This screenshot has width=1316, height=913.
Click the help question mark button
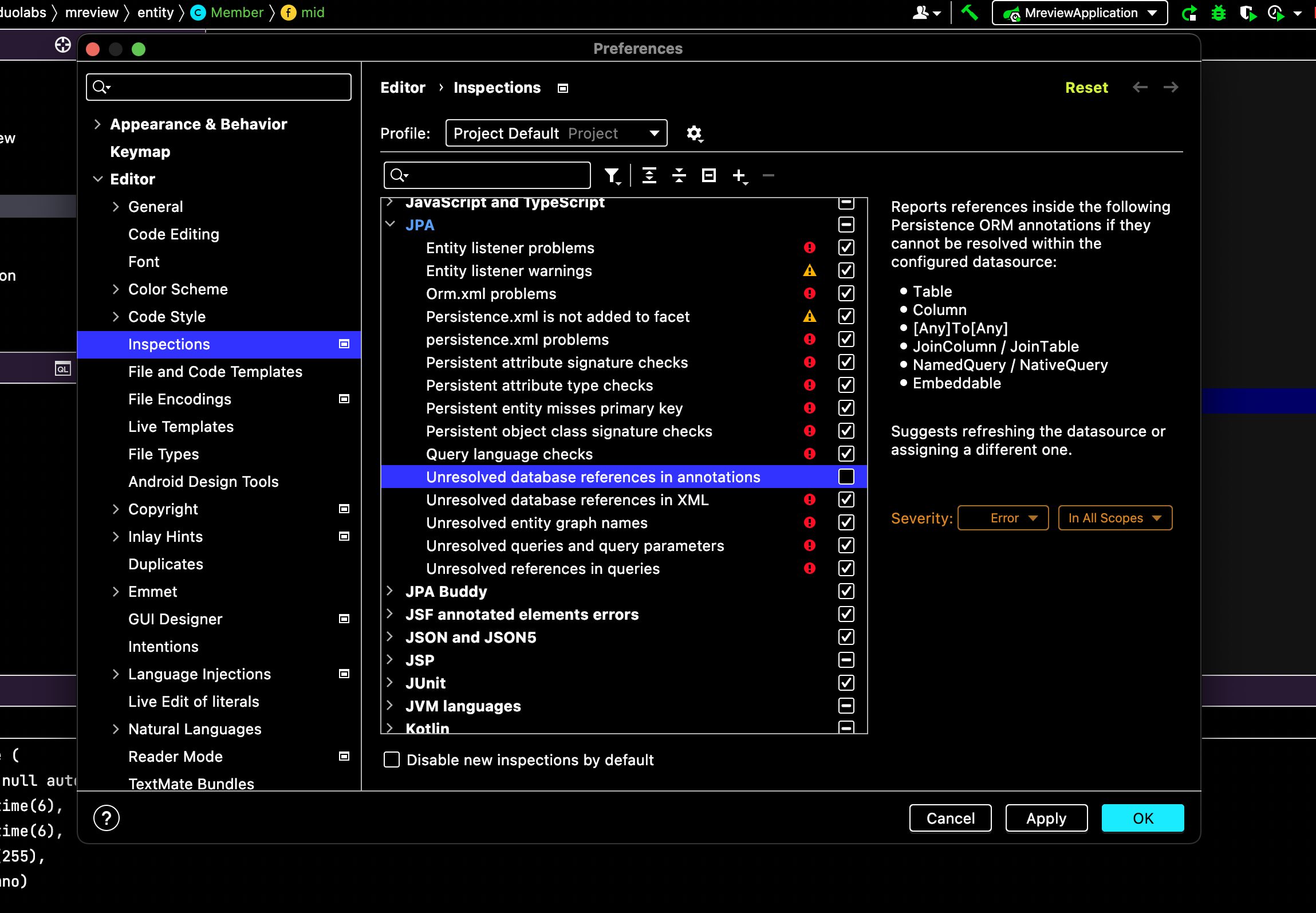[107, 818]
